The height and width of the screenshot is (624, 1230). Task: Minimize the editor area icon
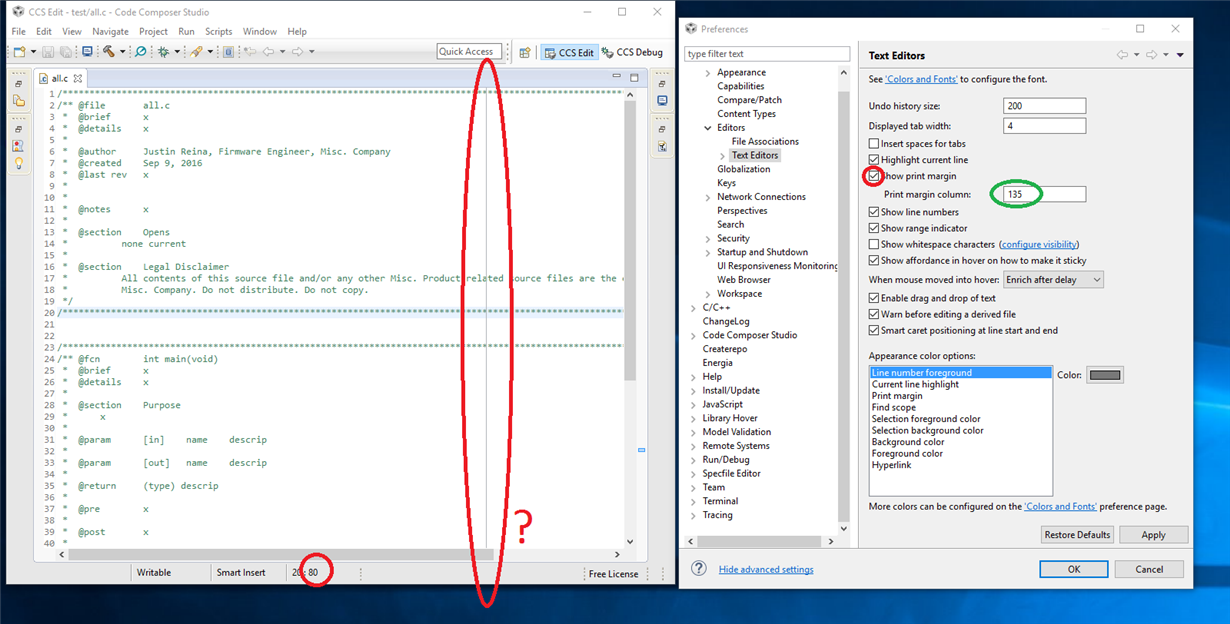[618, 77]
